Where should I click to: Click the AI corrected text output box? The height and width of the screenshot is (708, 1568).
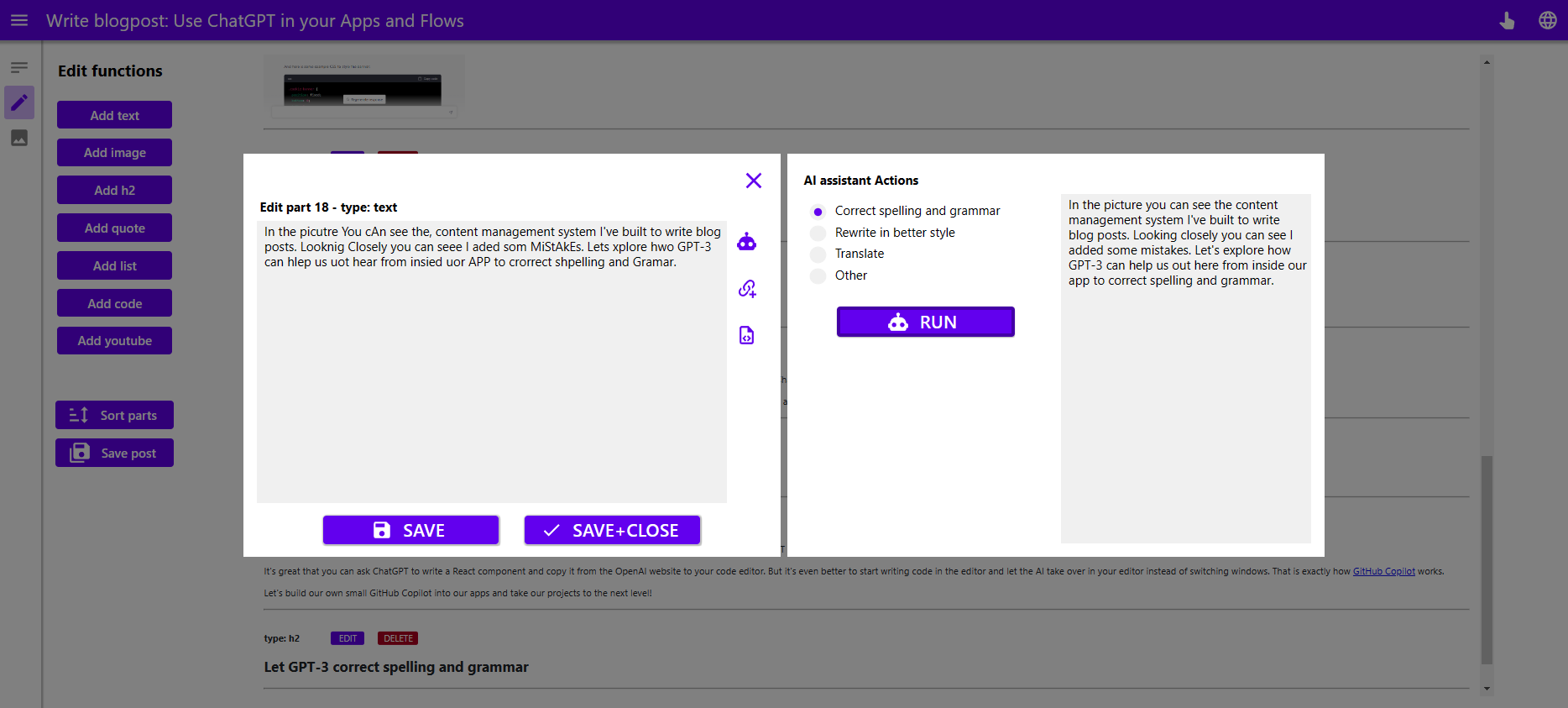point(1186,369)
